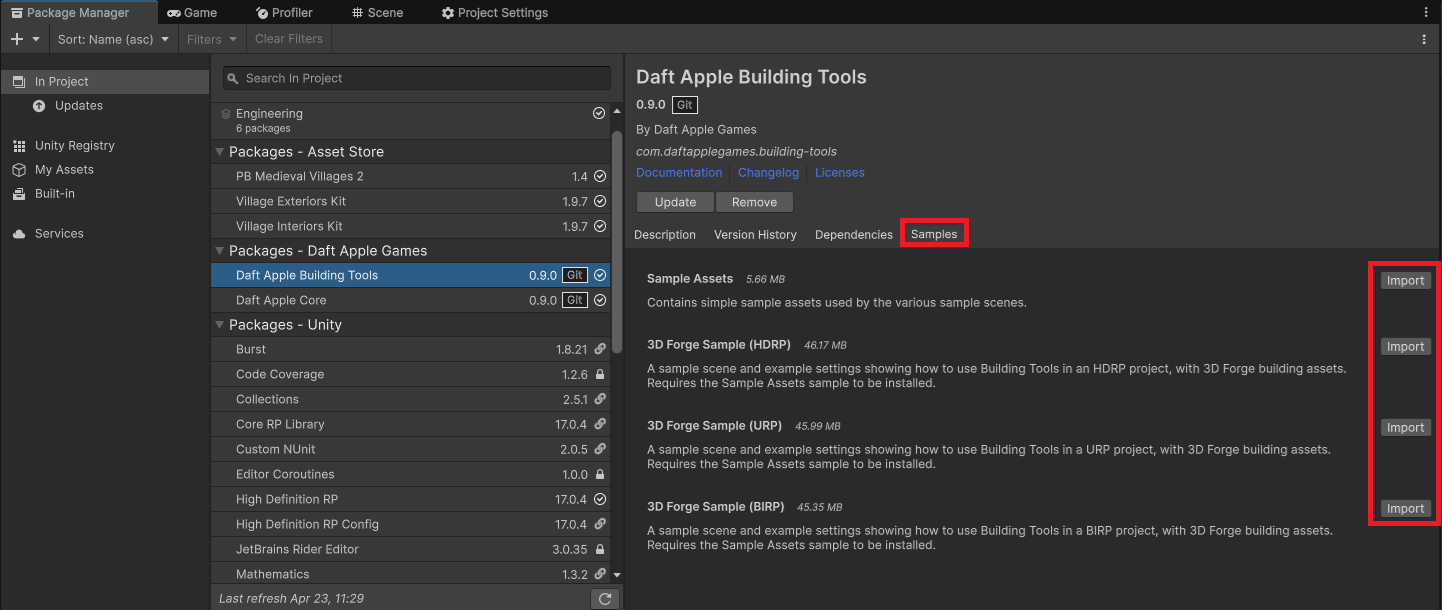
Task: Click the Built-in sidebar icon
Action: 18,194
